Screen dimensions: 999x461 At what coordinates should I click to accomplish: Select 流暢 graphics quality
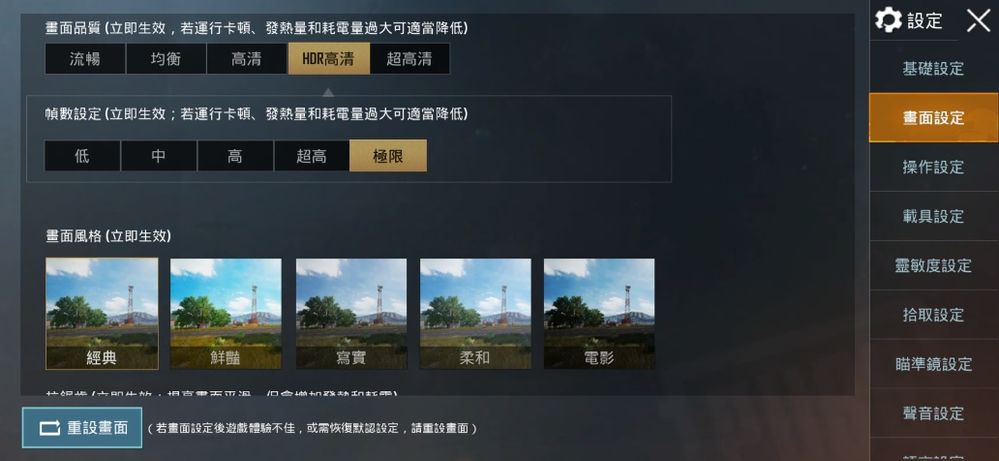point(85,59)
